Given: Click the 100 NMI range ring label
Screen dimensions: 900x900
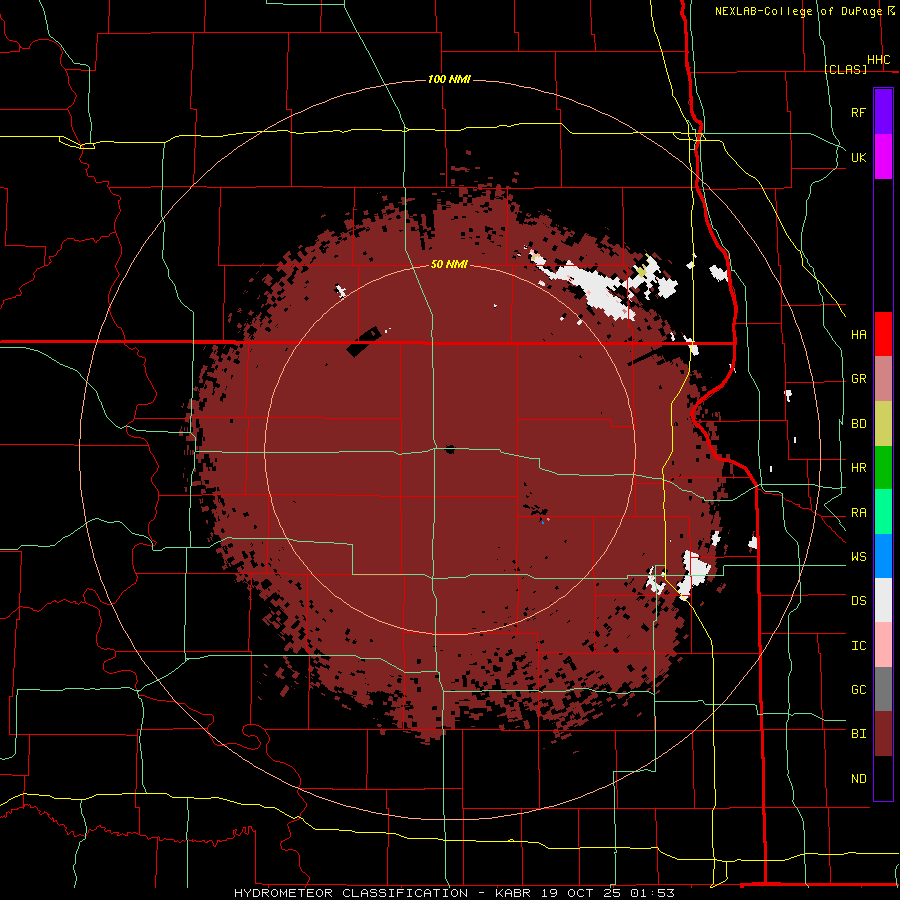Looking at the screenshot, I should (x=449, y=79).
